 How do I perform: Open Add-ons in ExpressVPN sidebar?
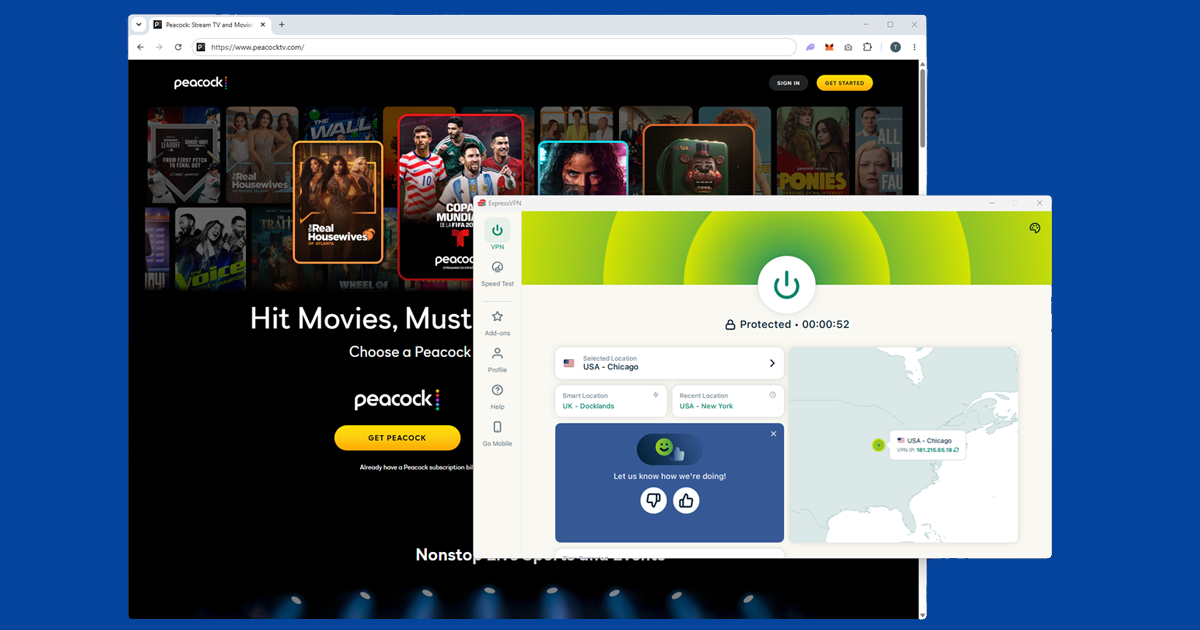click(x=497, y=322)
